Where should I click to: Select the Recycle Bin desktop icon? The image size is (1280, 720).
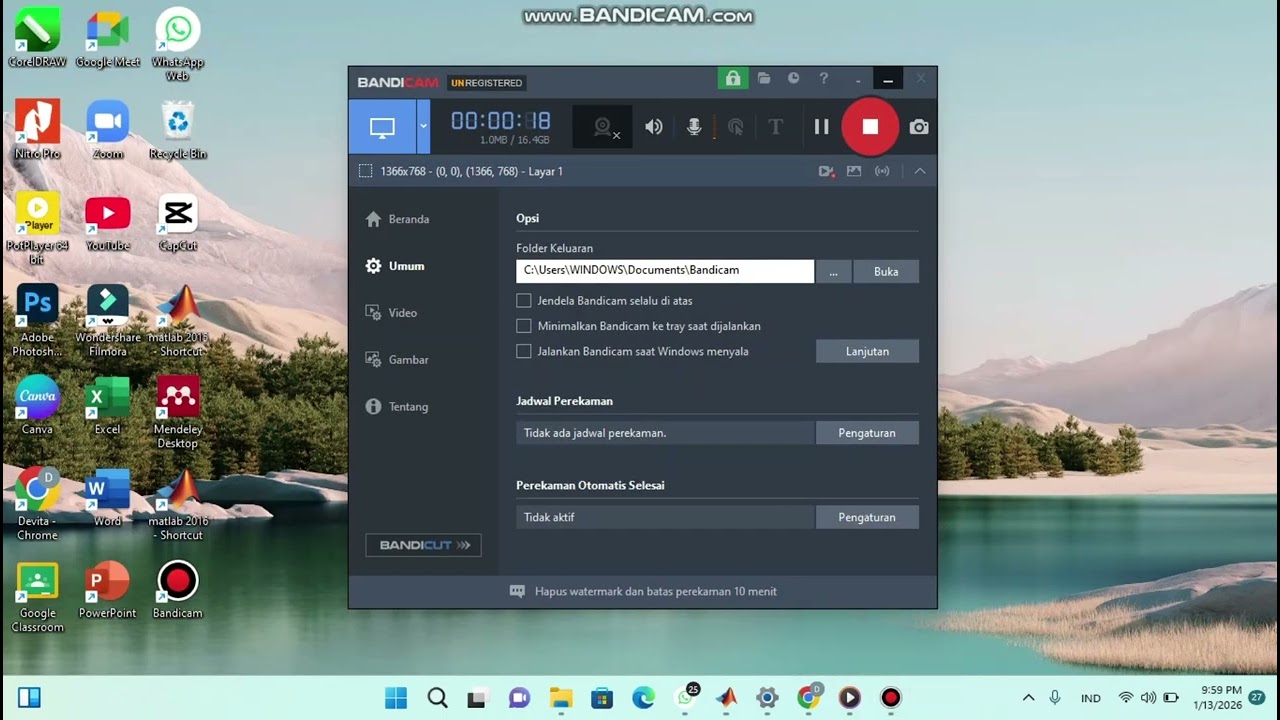(x=178, y=130)
